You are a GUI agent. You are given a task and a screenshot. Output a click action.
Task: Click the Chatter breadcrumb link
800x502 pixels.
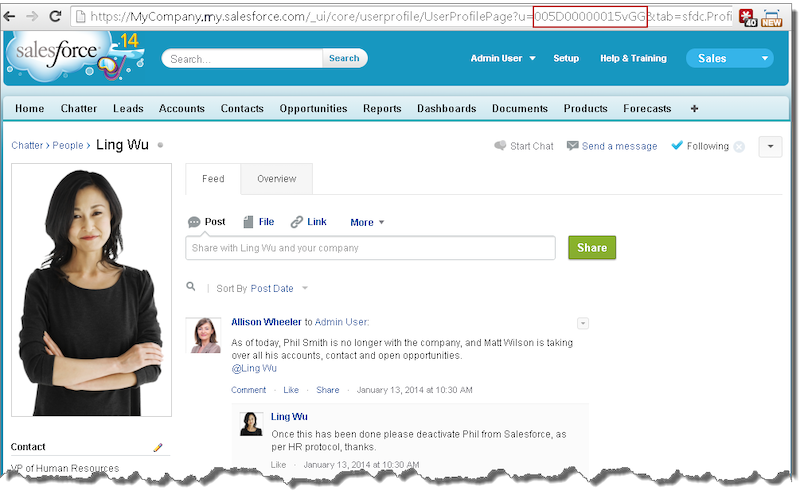(27, 145)
